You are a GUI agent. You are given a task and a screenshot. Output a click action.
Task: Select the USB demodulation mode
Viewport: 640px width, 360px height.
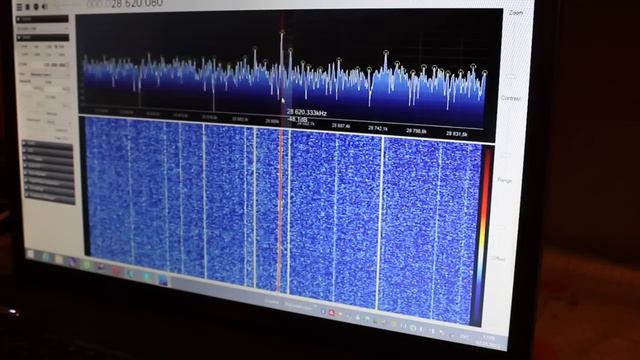point(61,47)
